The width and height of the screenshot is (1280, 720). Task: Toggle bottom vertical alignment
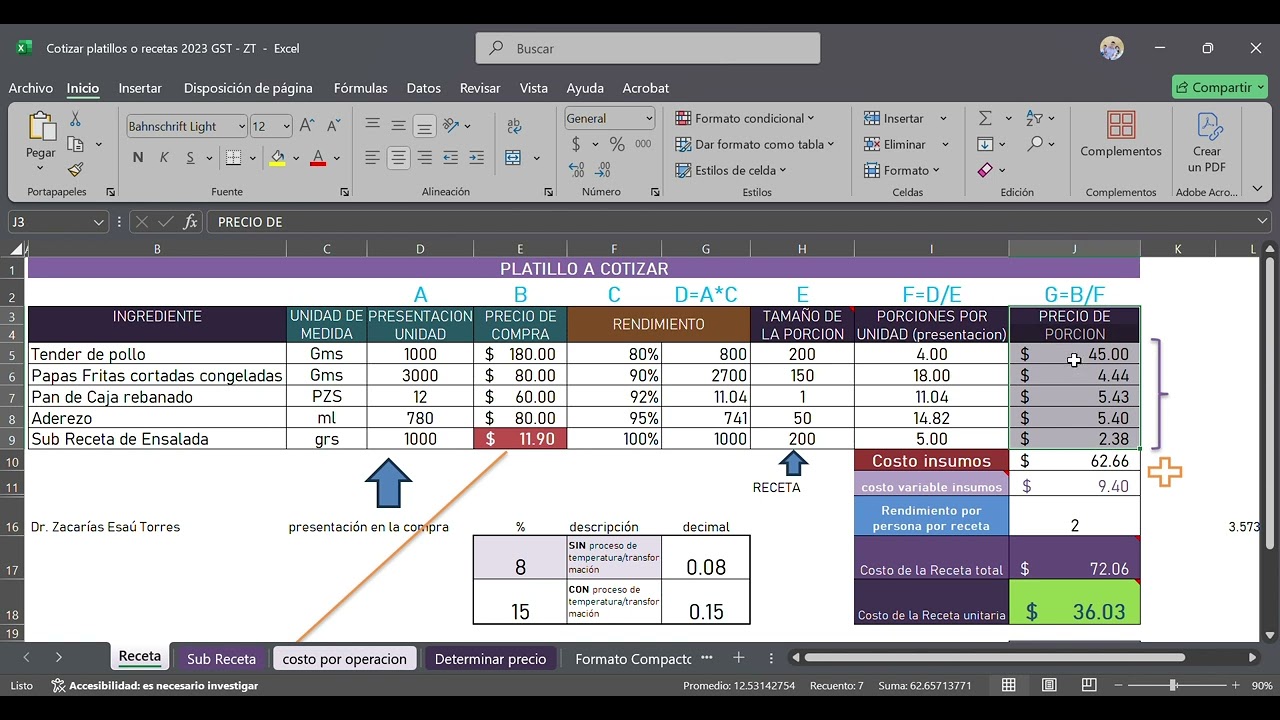click(x=424, y=126)
